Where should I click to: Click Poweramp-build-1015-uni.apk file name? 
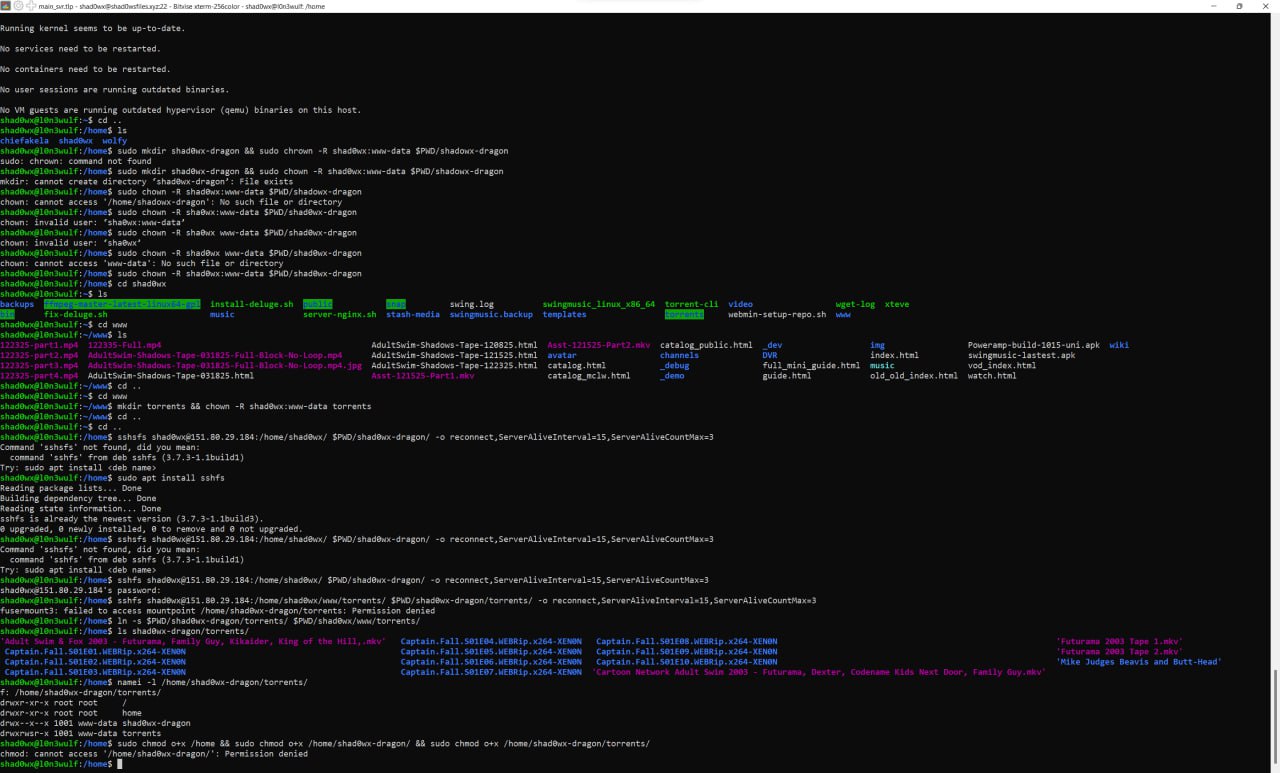[x=1033, y=345]
